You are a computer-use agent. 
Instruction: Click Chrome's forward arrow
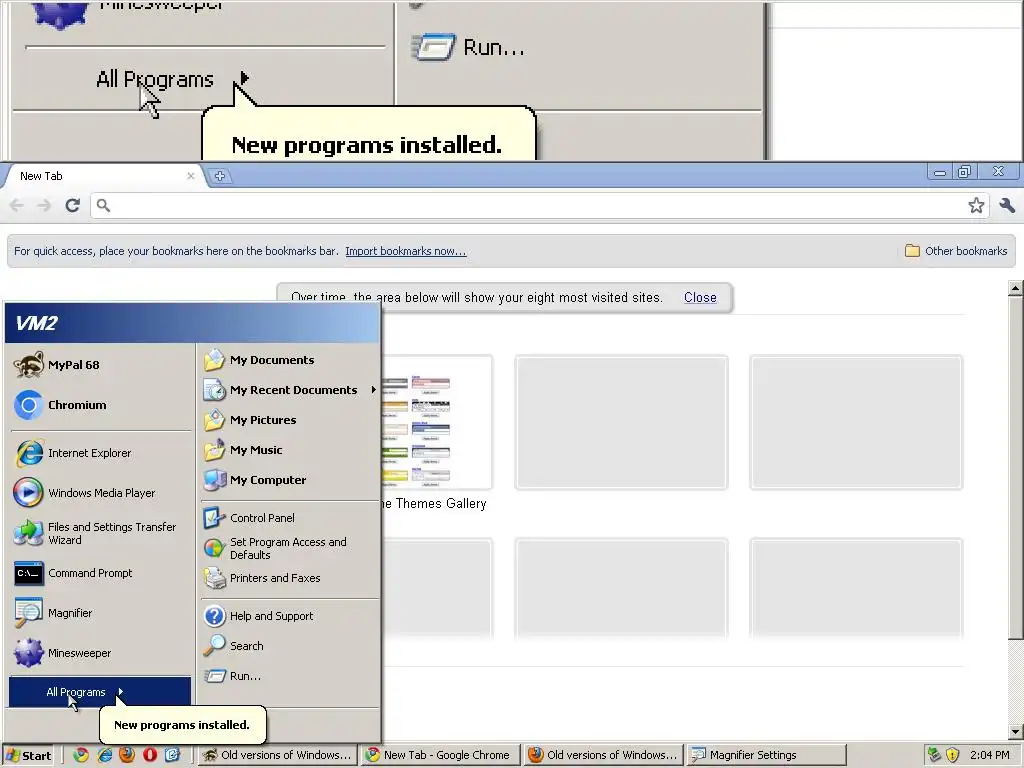click(x=44, y=206)
